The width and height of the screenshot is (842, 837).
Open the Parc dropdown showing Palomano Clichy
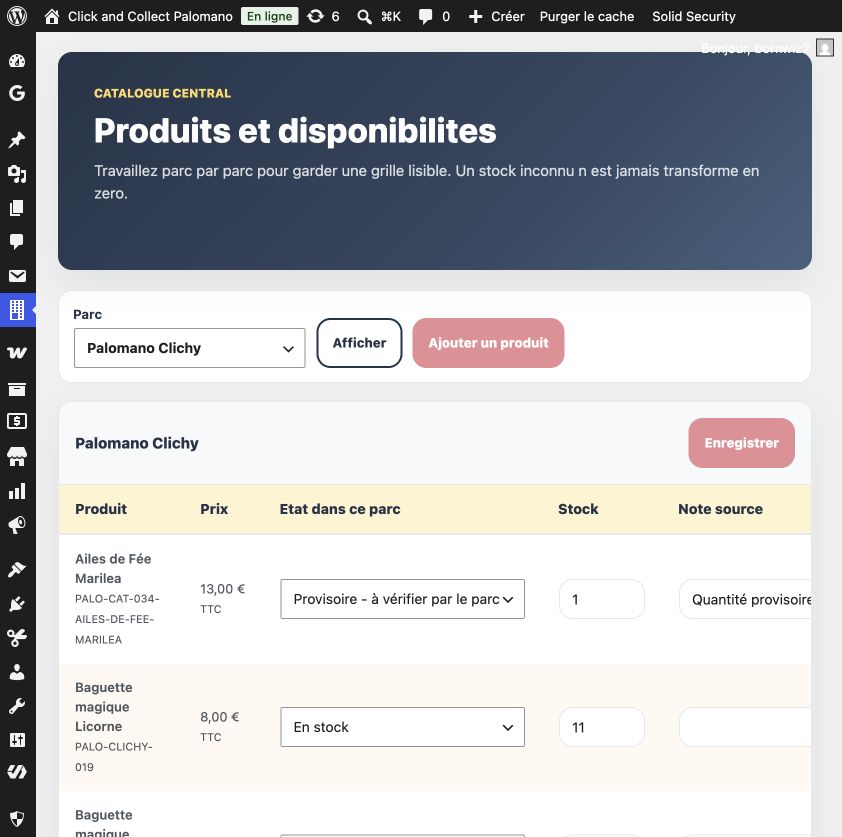[190, 348]
